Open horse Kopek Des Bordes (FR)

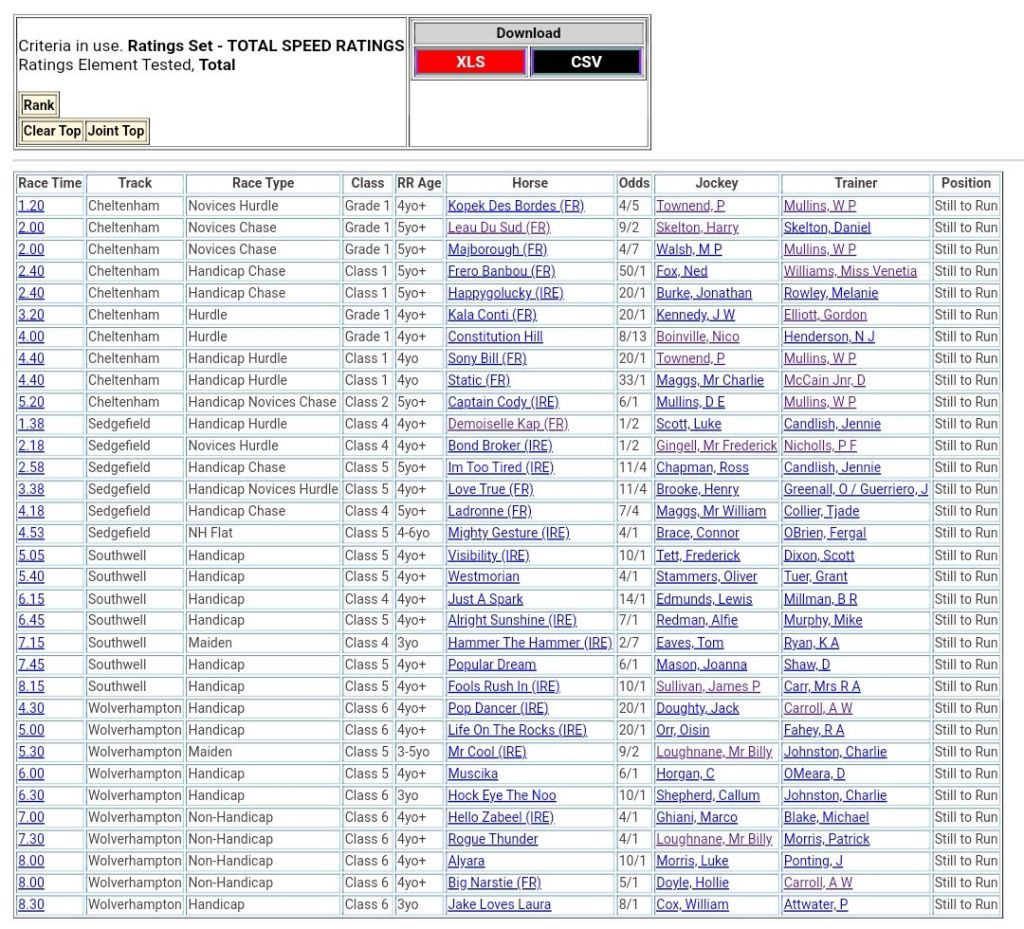pyautogui.click(x=515, y=206)
